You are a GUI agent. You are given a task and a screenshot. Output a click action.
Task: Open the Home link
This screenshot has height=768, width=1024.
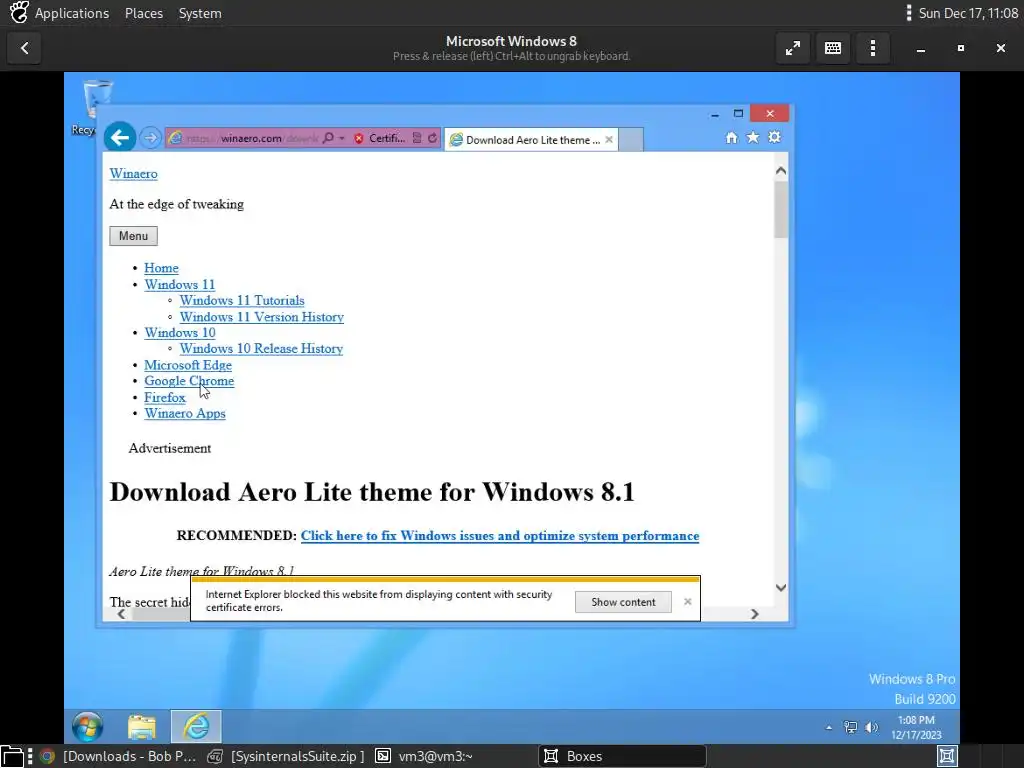[161, 268]
